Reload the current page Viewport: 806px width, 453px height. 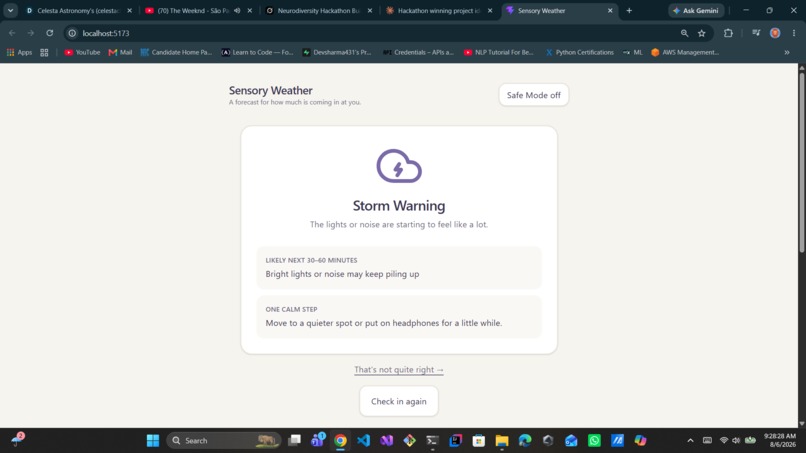50,33
